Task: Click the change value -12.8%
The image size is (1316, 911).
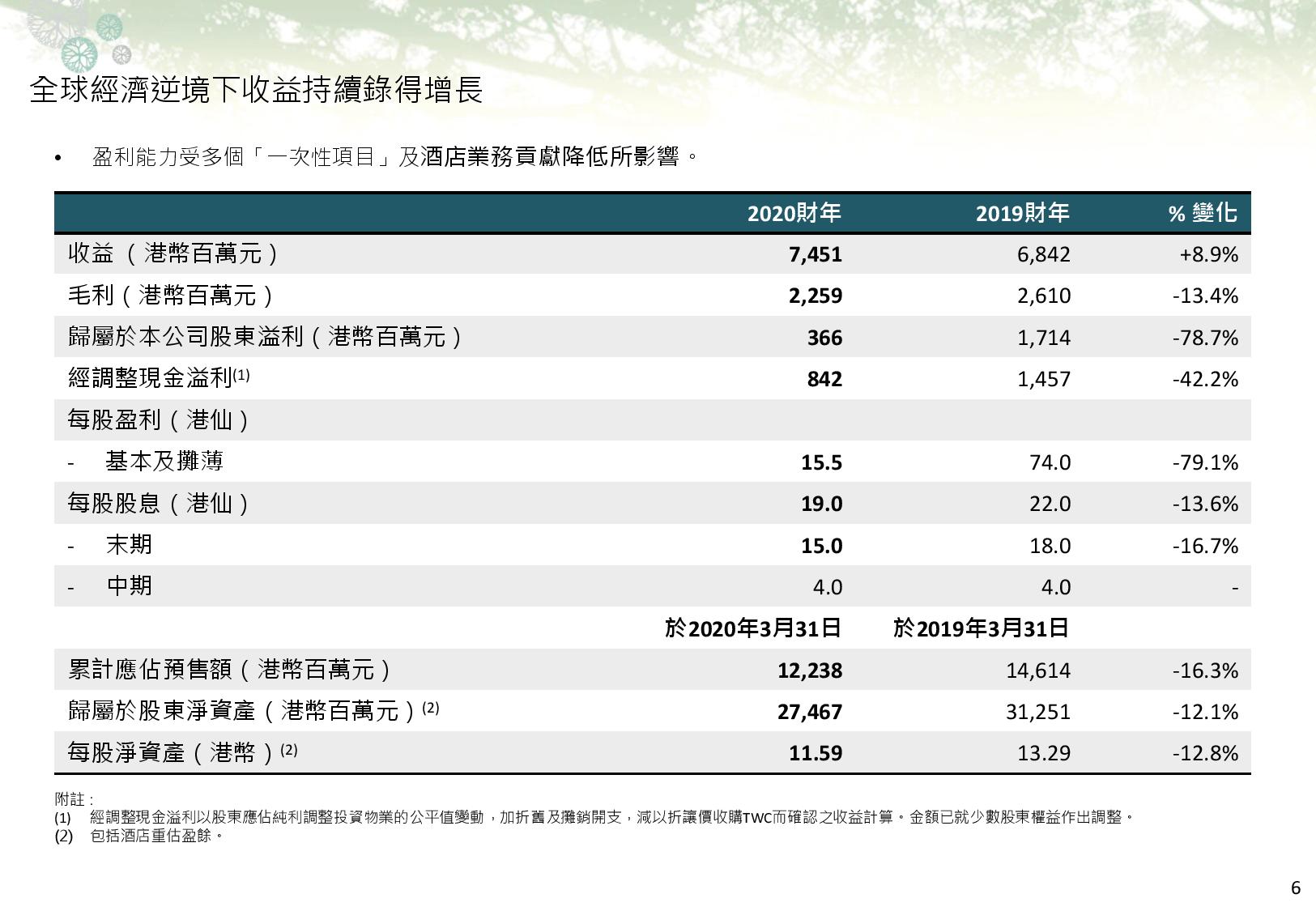Action: (1206, 753)
